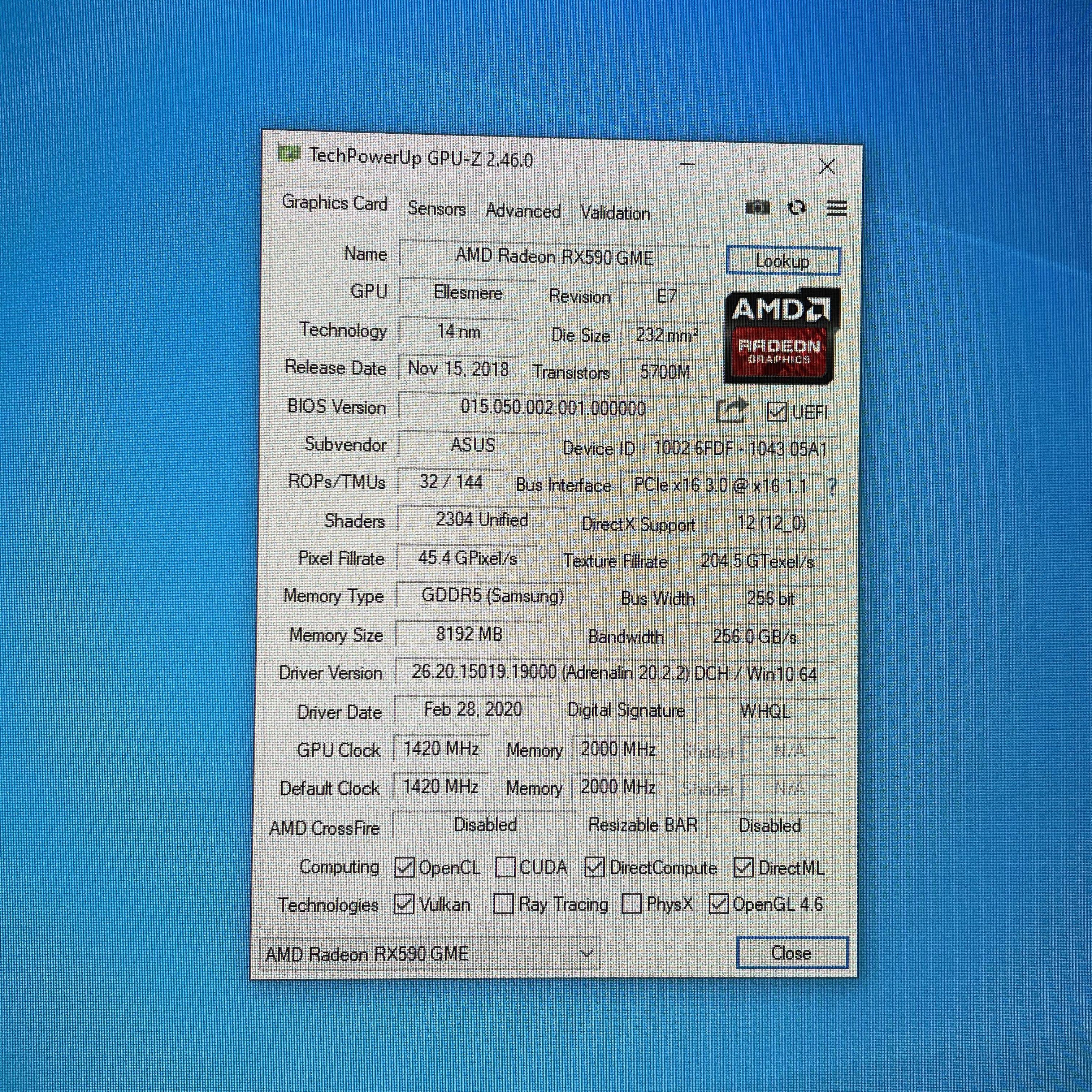Click the Driver Version field
1092x1092 pixels.
614,673
